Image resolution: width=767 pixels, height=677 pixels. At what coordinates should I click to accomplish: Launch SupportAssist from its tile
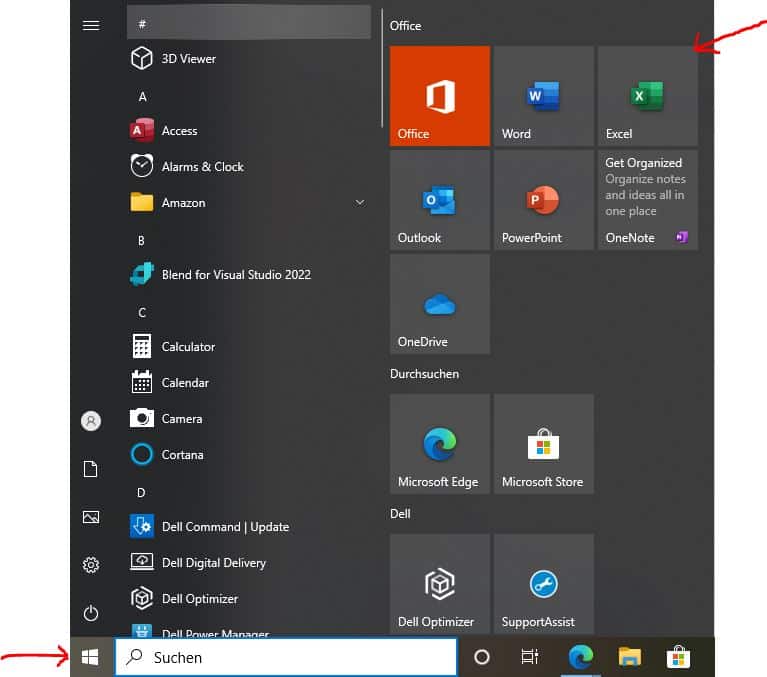click(x=544, y=584)
